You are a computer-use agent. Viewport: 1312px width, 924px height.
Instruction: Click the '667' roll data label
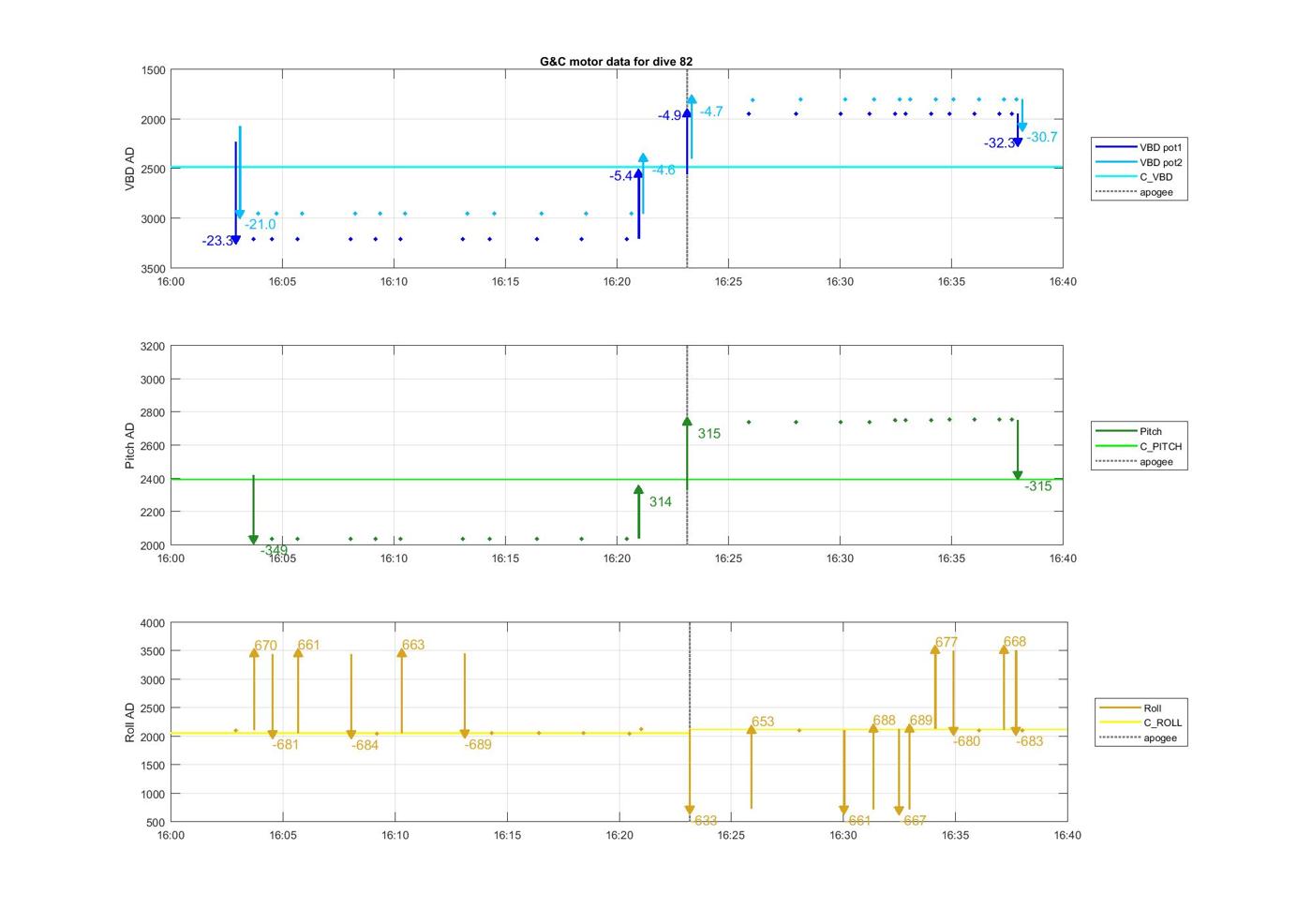click(915, 821)
